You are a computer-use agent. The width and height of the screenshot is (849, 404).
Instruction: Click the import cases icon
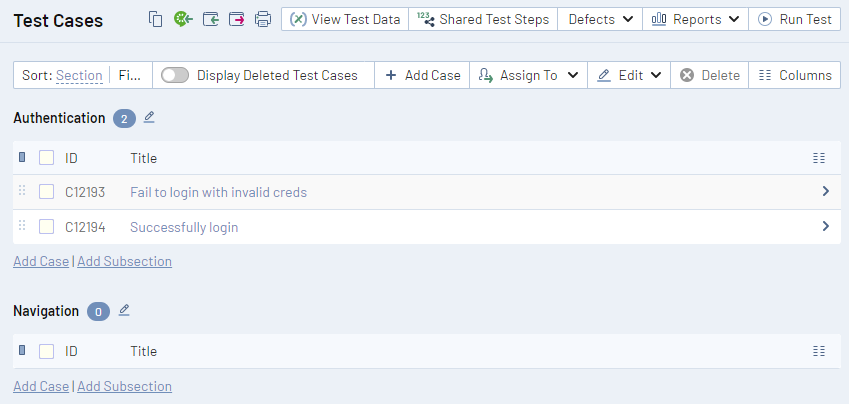coord(210,19)
